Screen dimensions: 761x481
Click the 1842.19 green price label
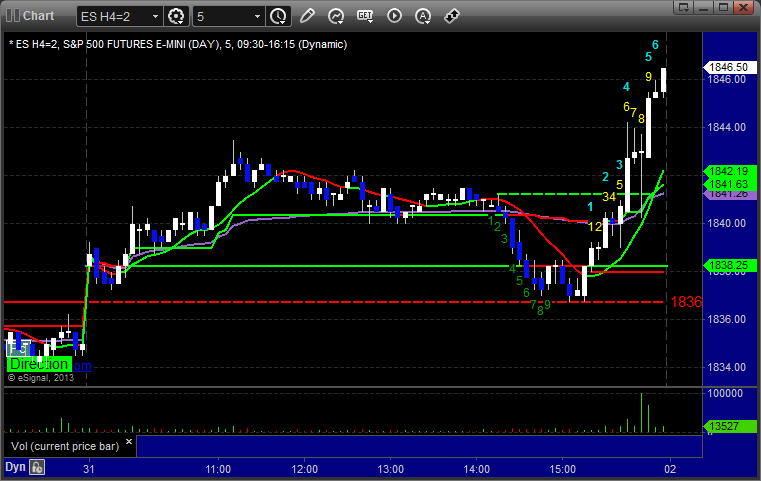pyautogui.click(x=730, y=171)
